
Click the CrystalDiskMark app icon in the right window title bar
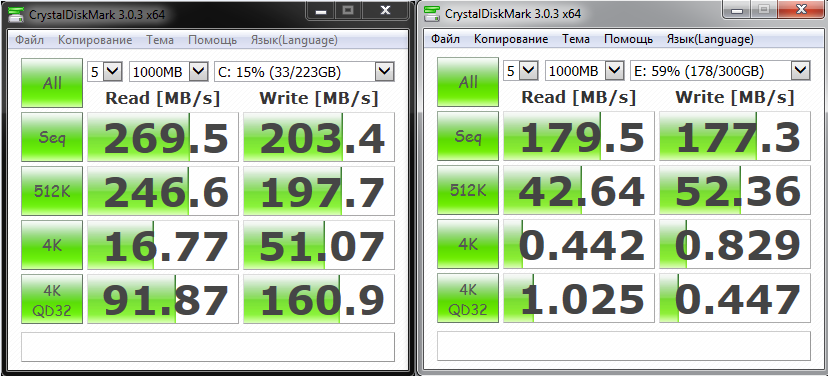[x=433, y=14]
